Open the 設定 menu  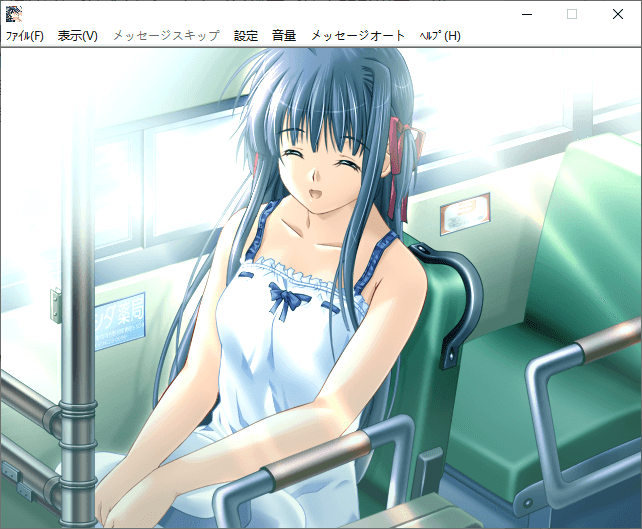coord(246,36)
